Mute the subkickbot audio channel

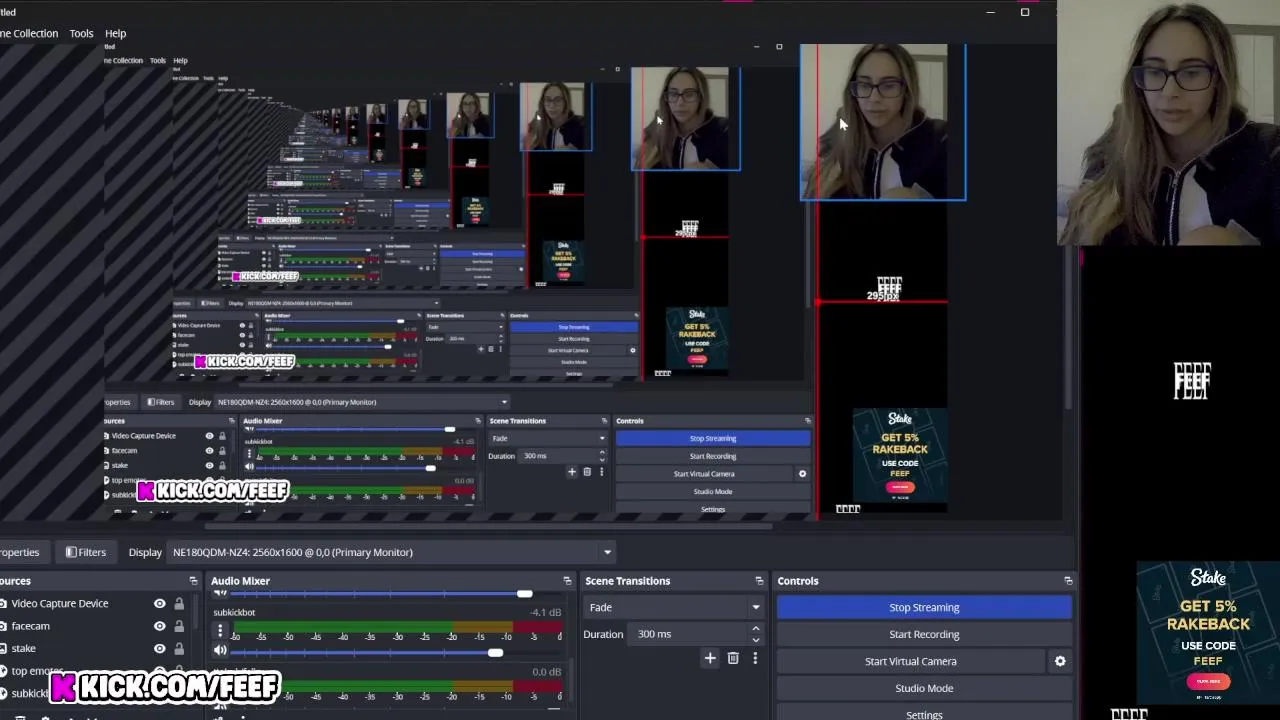(220, 651)
